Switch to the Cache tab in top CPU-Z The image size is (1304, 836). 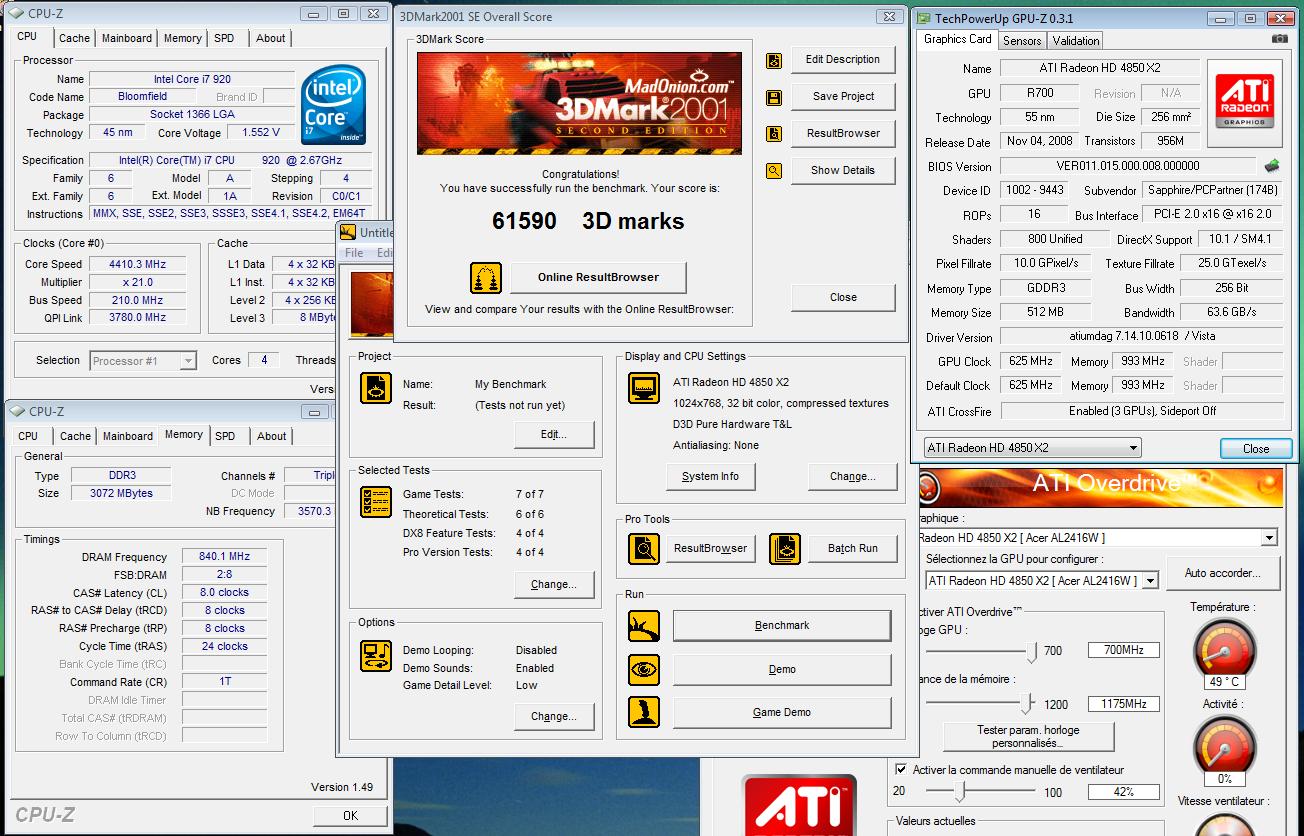(74, 38)
